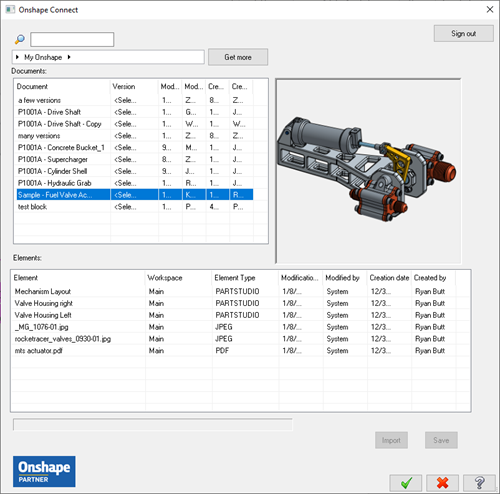Viewport: 500px width, 494px height.
Task: Click the document search input field
Action: click(72, 39)
